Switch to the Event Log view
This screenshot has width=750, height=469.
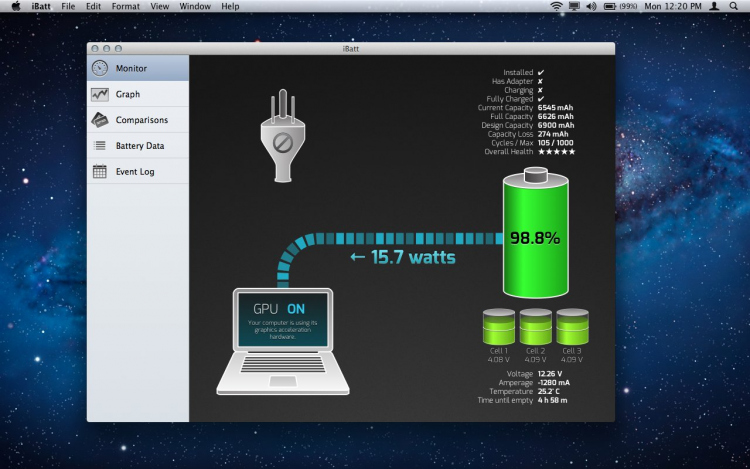click(138, 171)
